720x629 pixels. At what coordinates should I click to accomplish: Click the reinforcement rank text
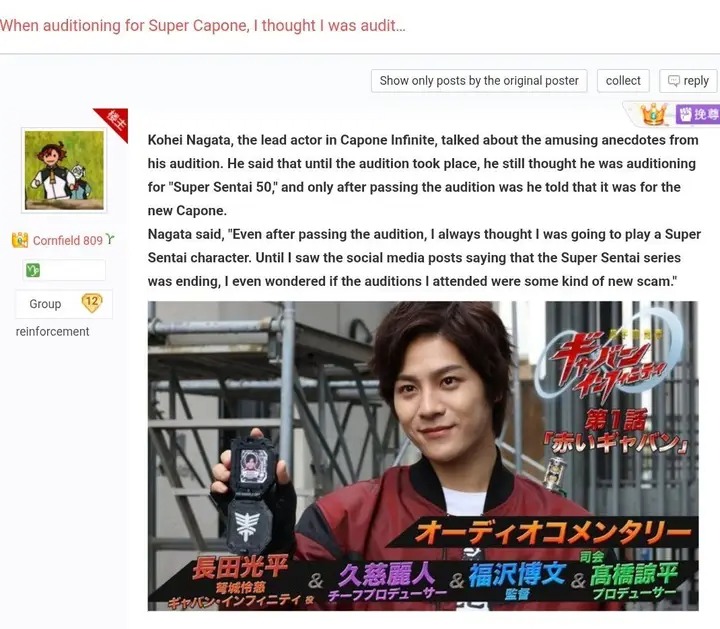coord(52,331)
